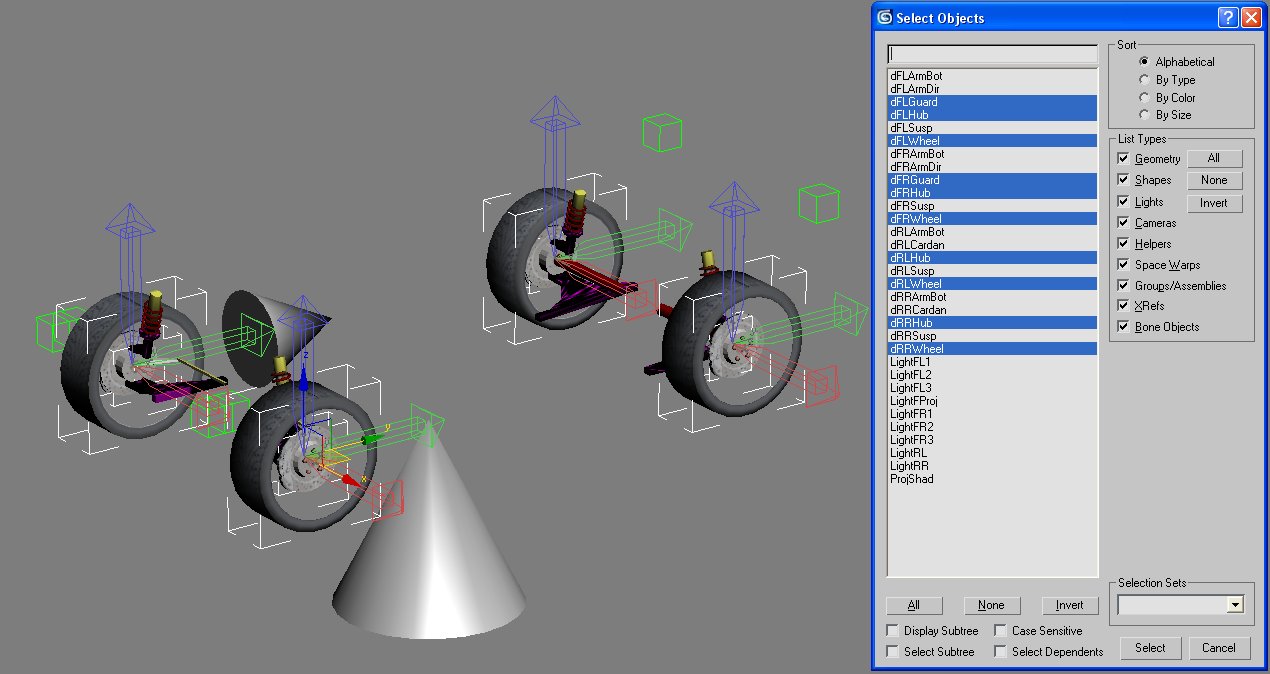The image size is (1270, 674).
Task: Uncheck the Lights list type
Action: tap(1123, 201)
